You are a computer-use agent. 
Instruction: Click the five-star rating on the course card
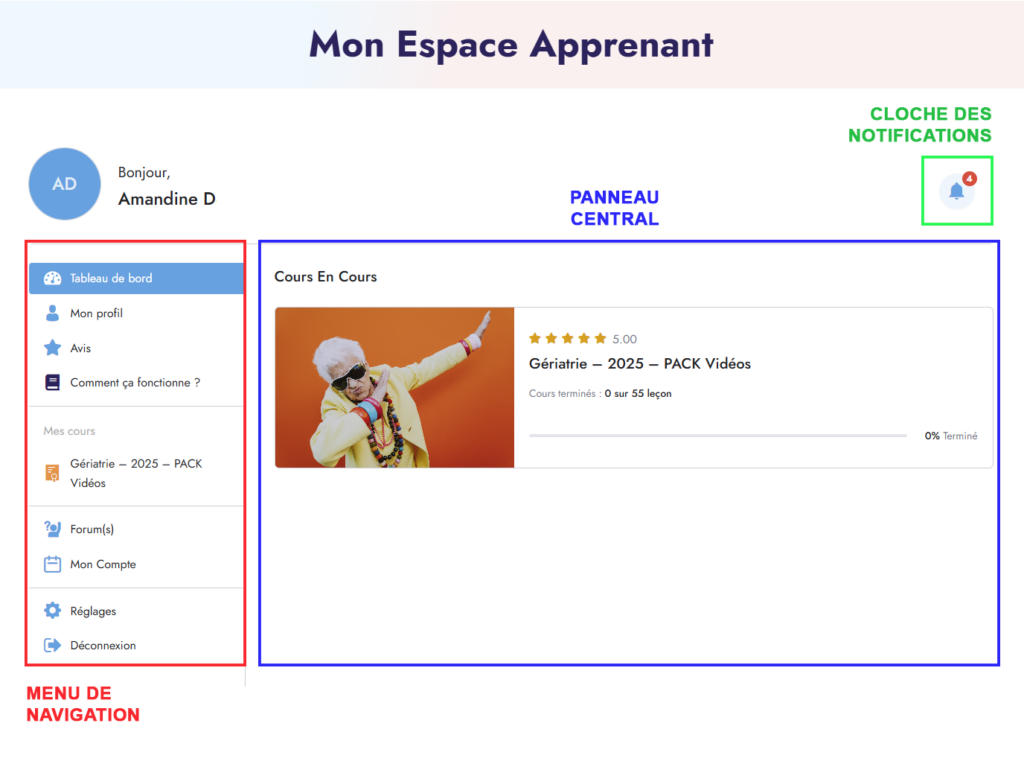[x=567, y=339]
